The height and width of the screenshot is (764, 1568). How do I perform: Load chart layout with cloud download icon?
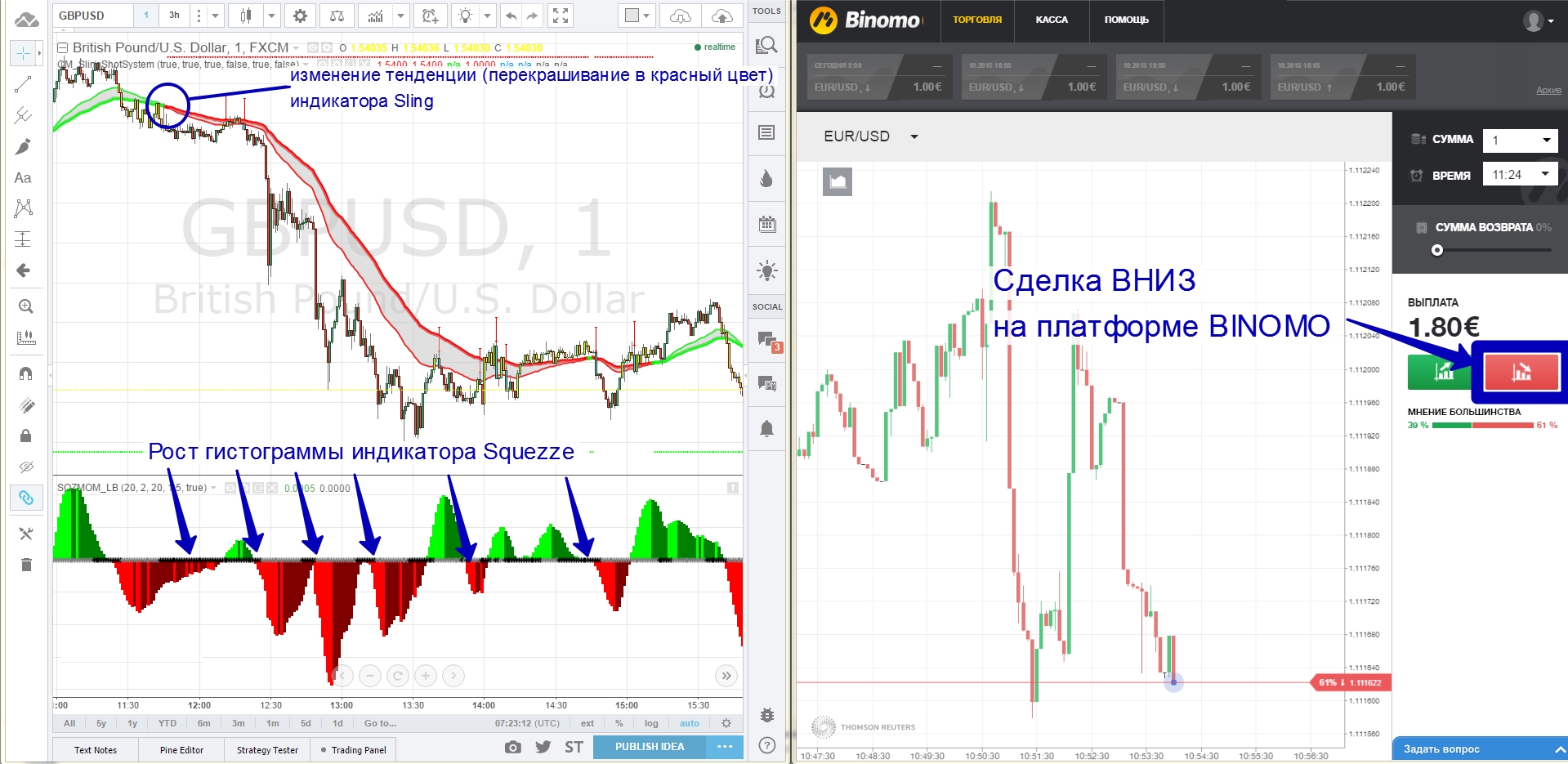(680, 16)
